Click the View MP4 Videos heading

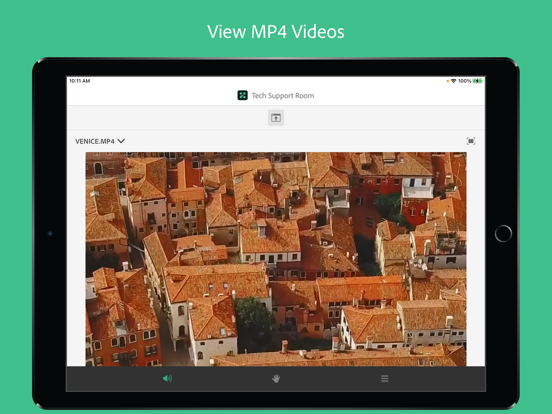point(276,32)
